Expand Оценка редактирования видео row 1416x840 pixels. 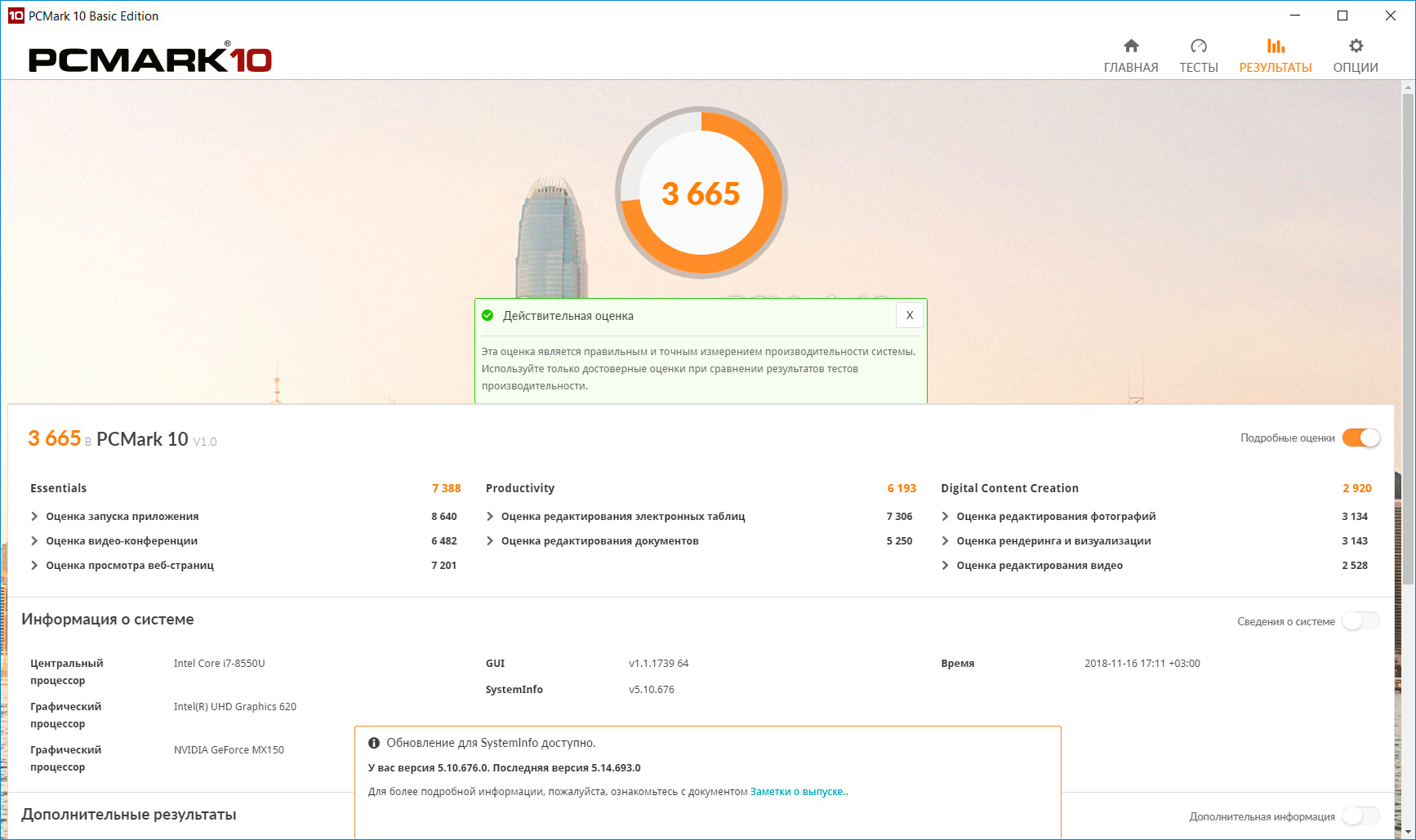945,566
